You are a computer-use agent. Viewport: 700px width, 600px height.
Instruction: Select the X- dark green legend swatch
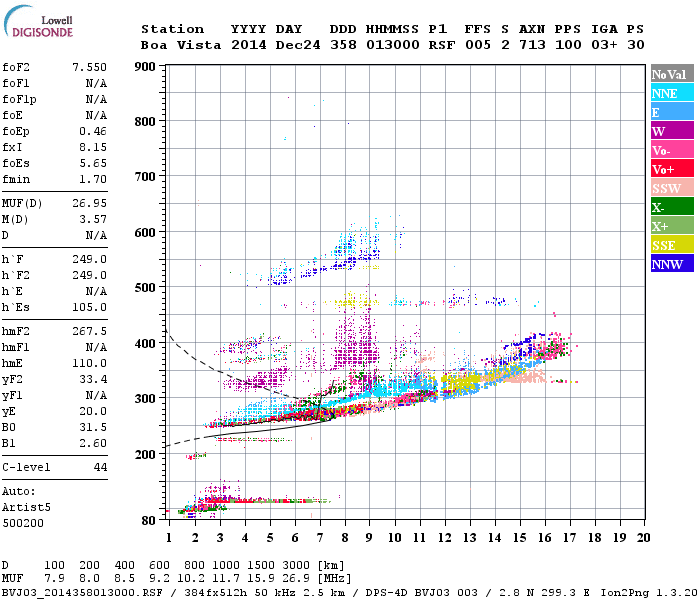tap(672, 207)
